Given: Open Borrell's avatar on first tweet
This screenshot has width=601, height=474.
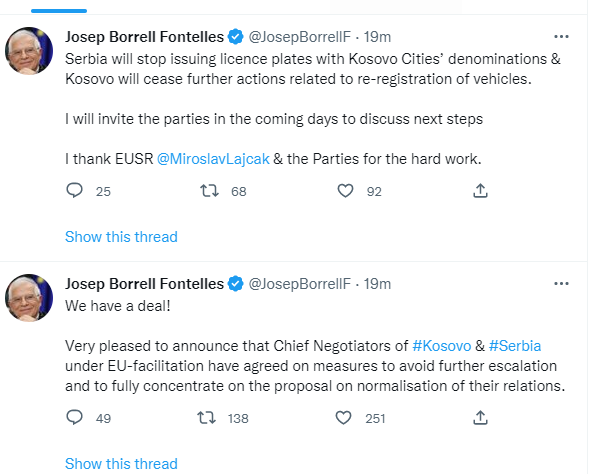Looking at the screenshot, I should [29, 51].
